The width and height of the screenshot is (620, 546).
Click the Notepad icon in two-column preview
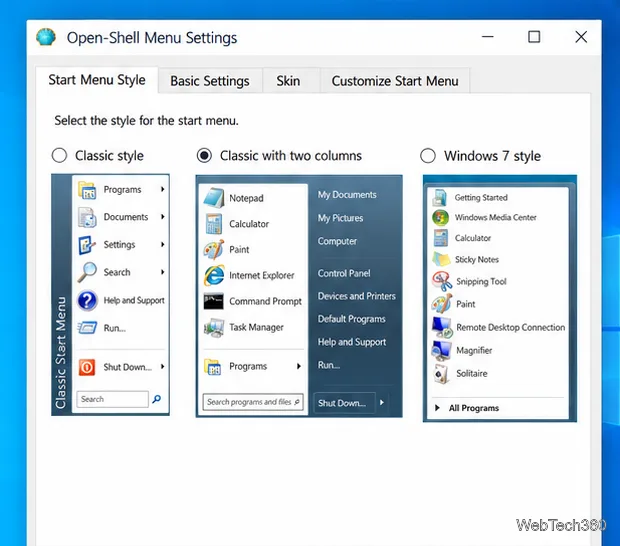click(x=214, y=198)
